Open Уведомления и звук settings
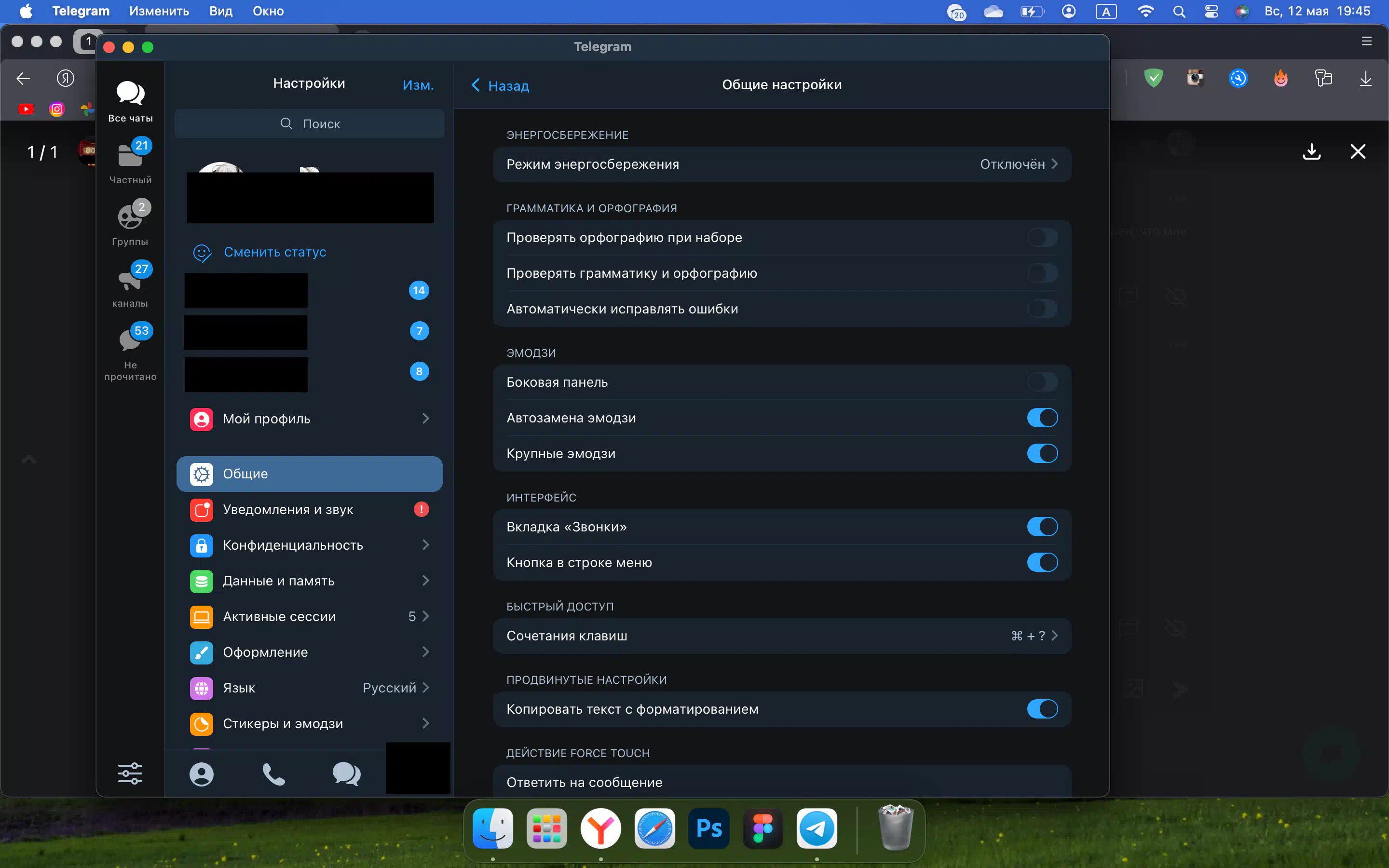Screen dimensions: 1389x868 [309, 510]
